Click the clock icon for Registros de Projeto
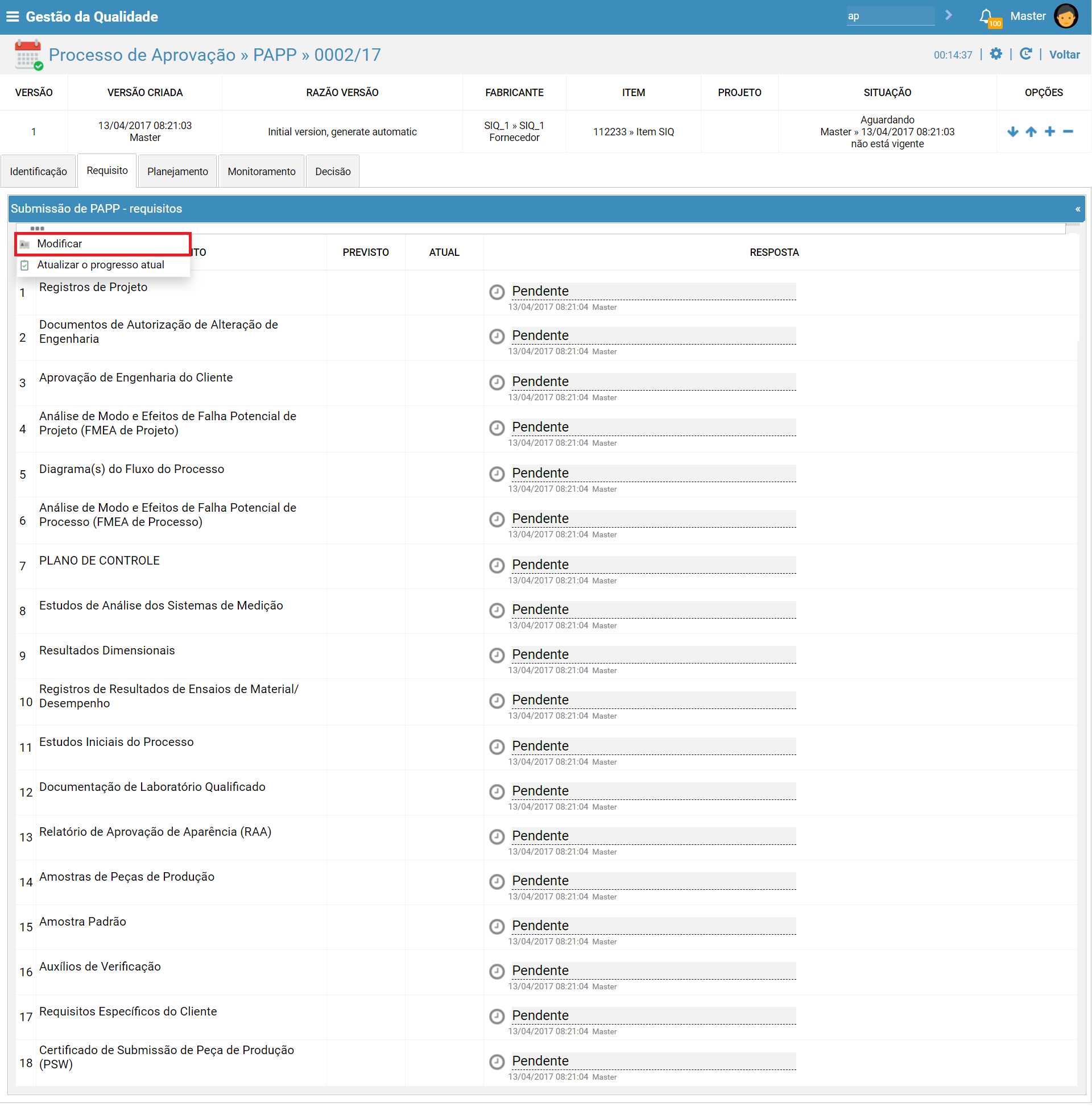 click(x=497, y=292)
